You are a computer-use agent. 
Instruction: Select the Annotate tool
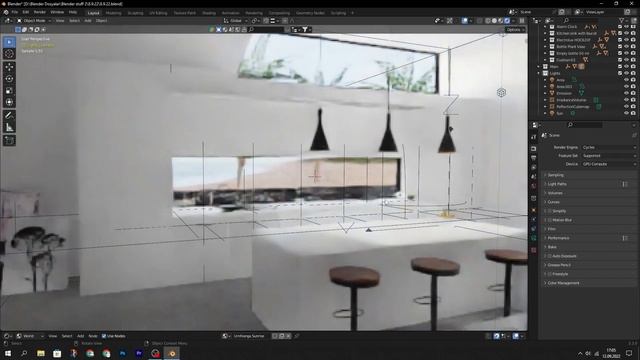9,116
